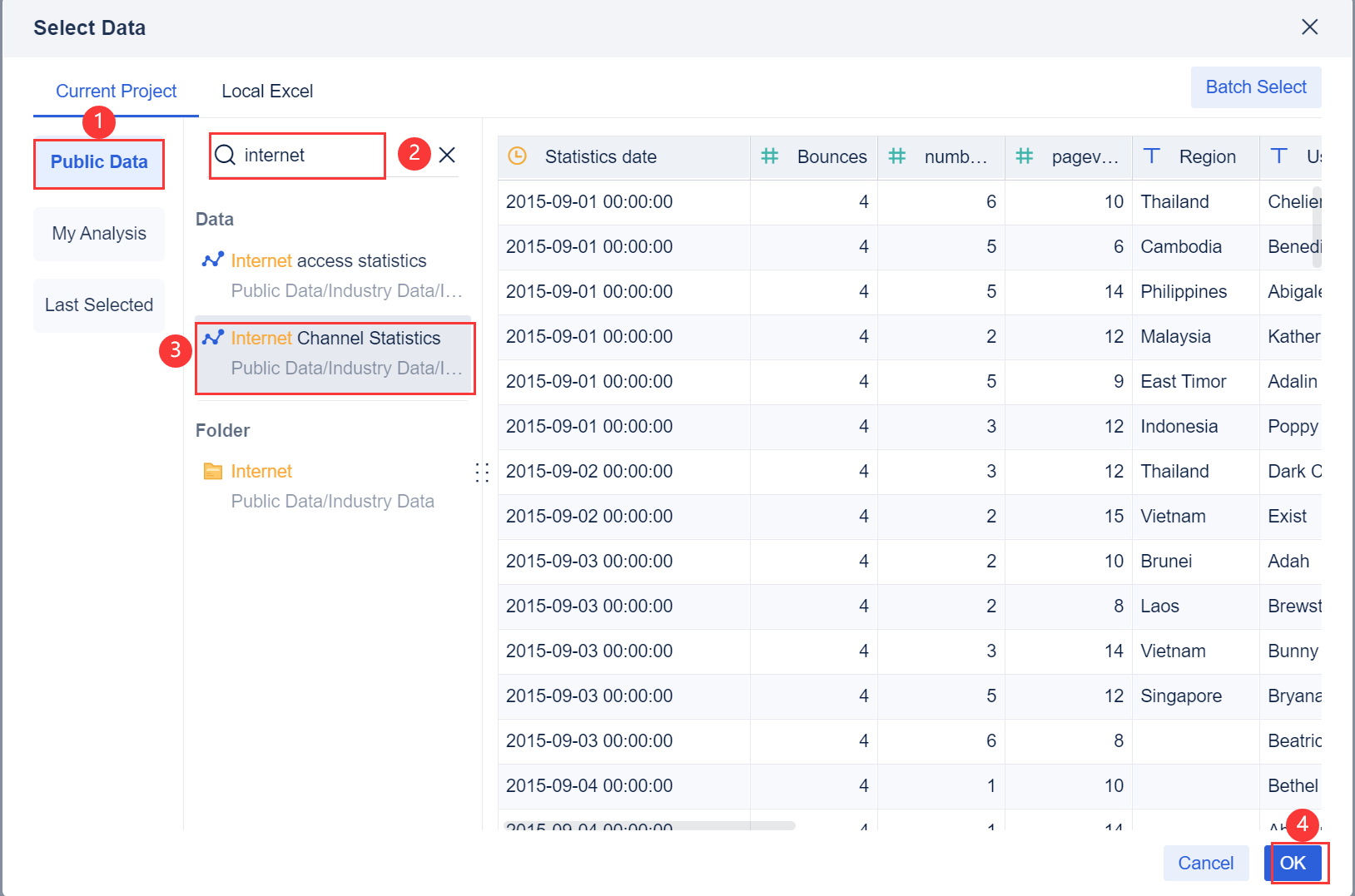
Task: Click the panel resize drag handle
Action: coord(482,473)
